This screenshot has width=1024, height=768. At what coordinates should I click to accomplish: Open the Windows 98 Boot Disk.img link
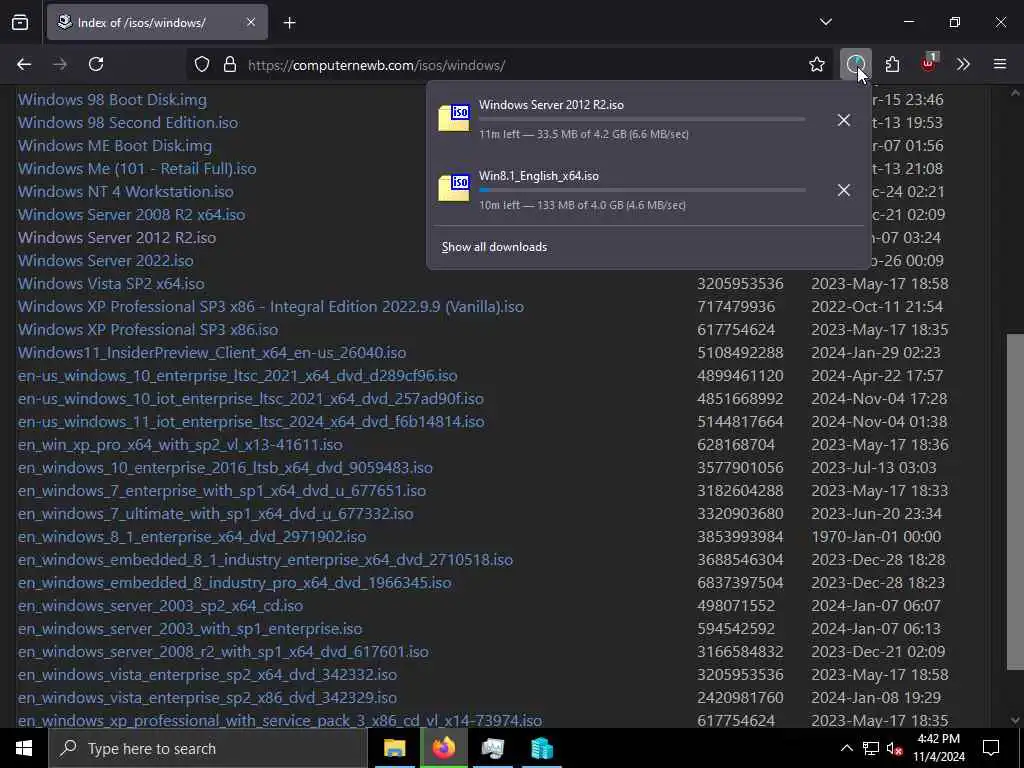[112, 100]
